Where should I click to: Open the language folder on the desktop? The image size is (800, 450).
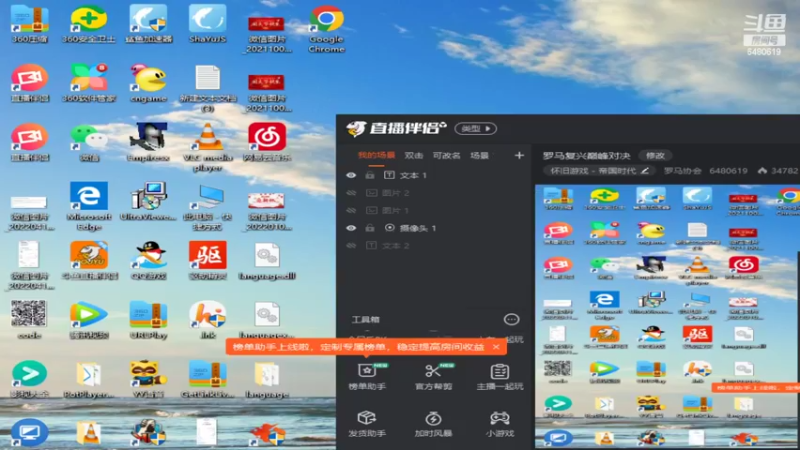pyautogui.click(x=267, y=379)
